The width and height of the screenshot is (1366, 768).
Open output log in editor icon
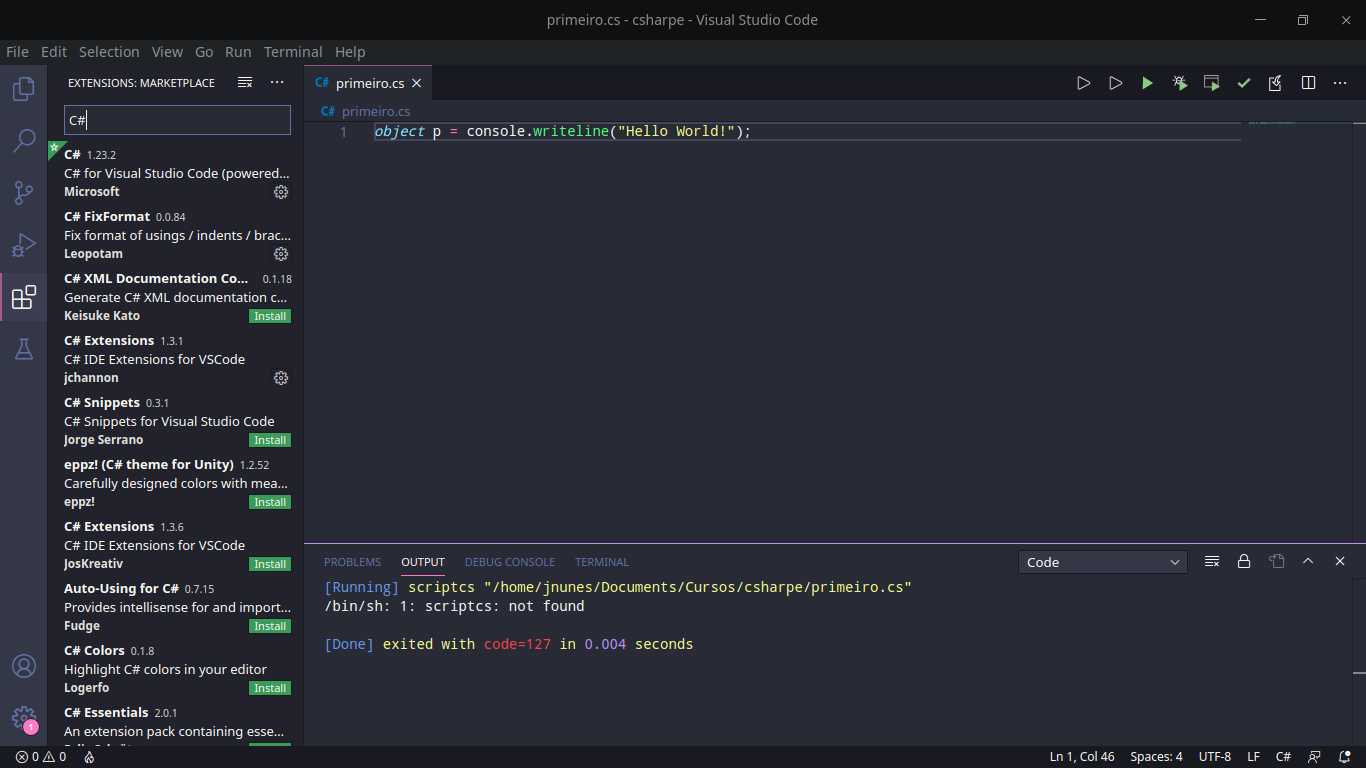click(x=1276, y=562)
